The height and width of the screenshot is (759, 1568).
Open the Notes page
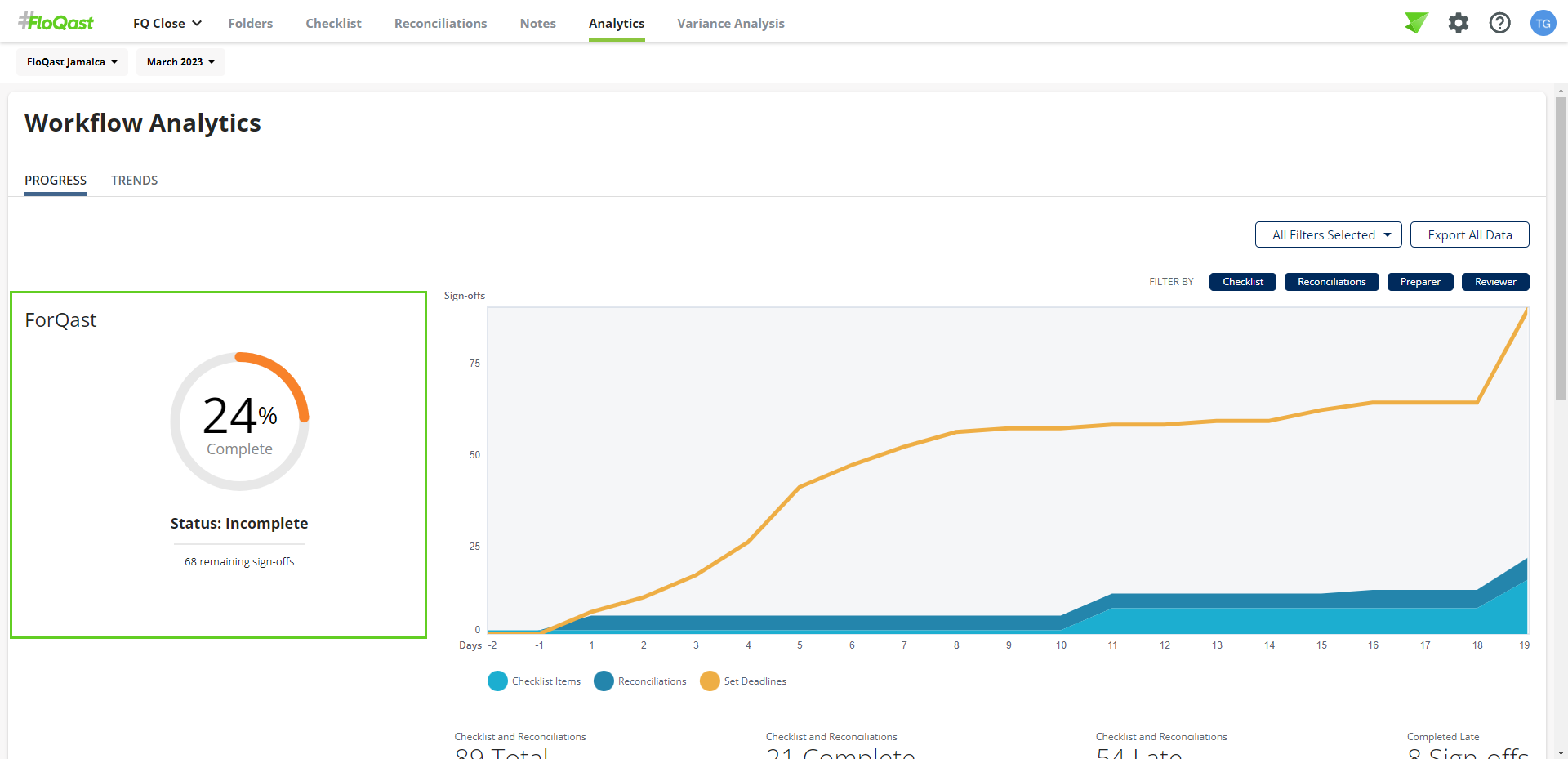click(538, 23)
